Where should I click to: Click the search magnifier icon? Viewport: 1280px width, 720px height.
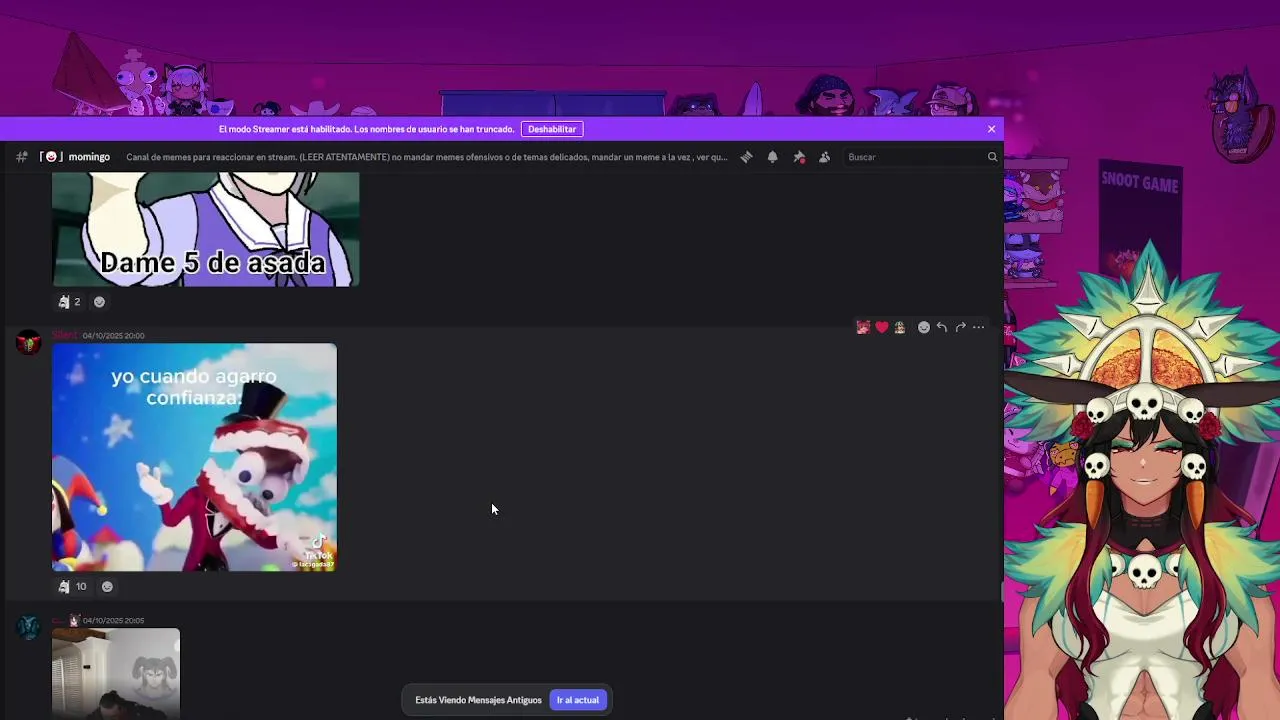click(x=992, y=157)
